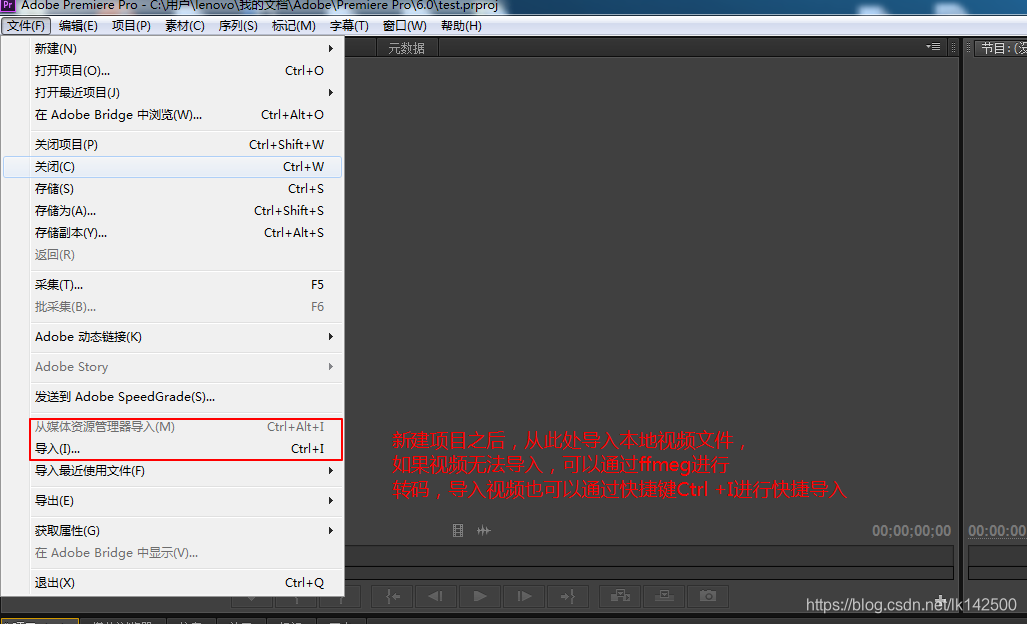Open the 字幕(T) menu
The image size is (1027, 624).
[349, 26]
